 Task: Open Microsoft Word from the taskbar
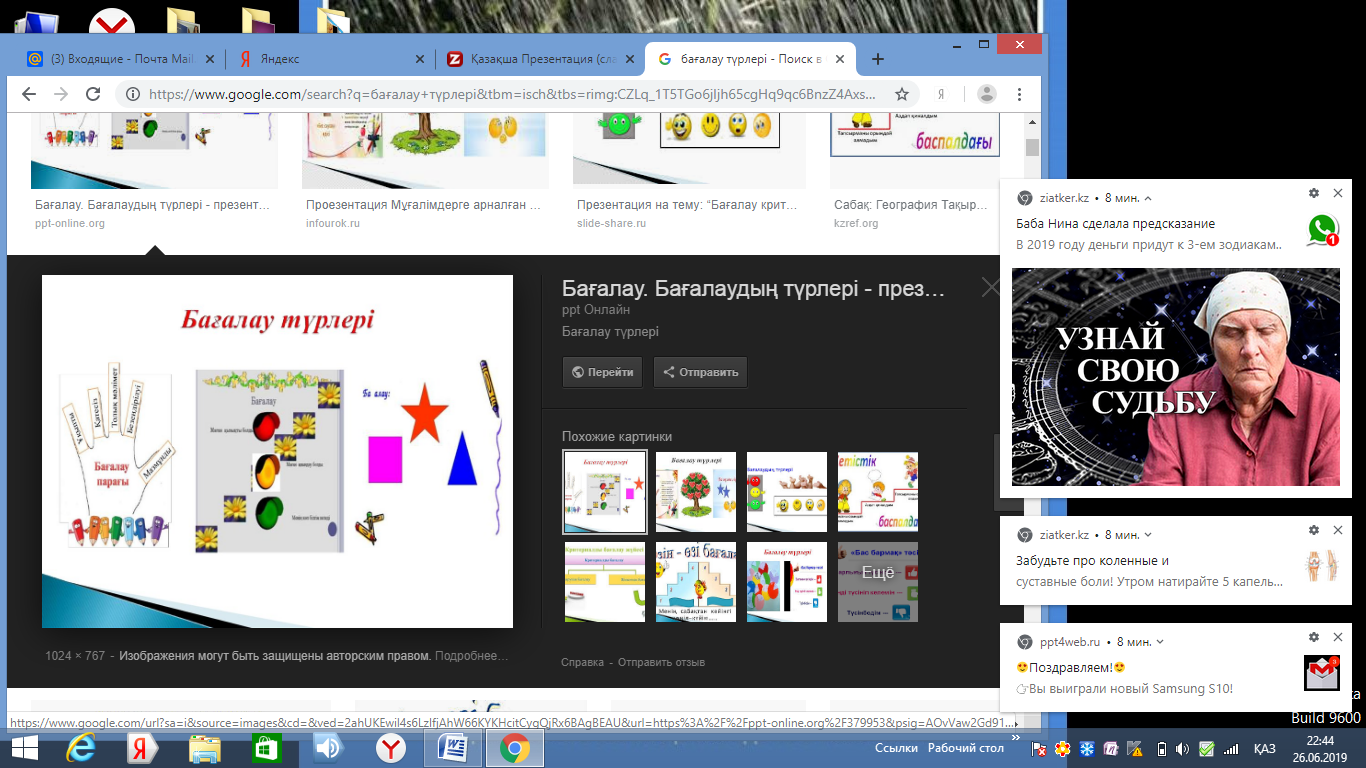click(x=453, y=748)
